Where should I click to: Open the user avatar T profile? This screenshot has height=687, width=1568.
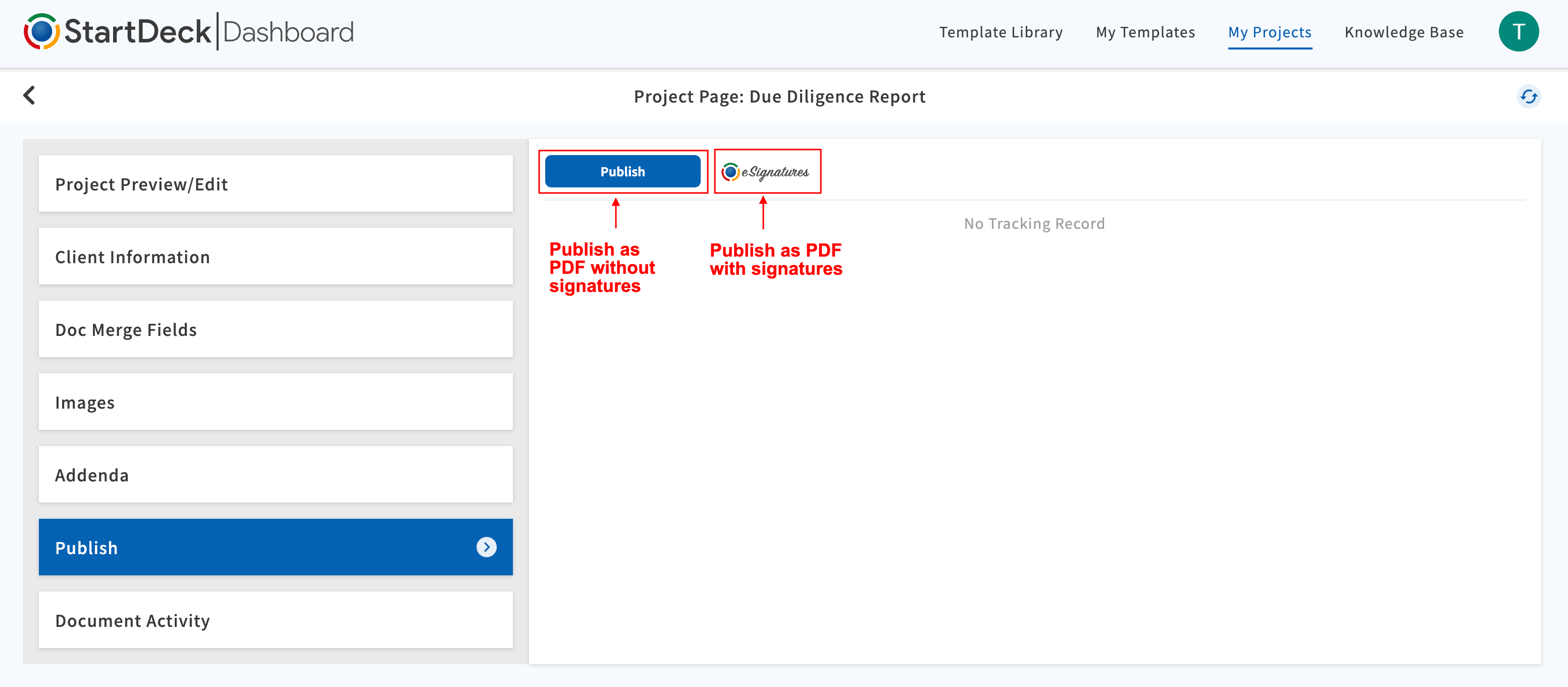[1518, 32]
